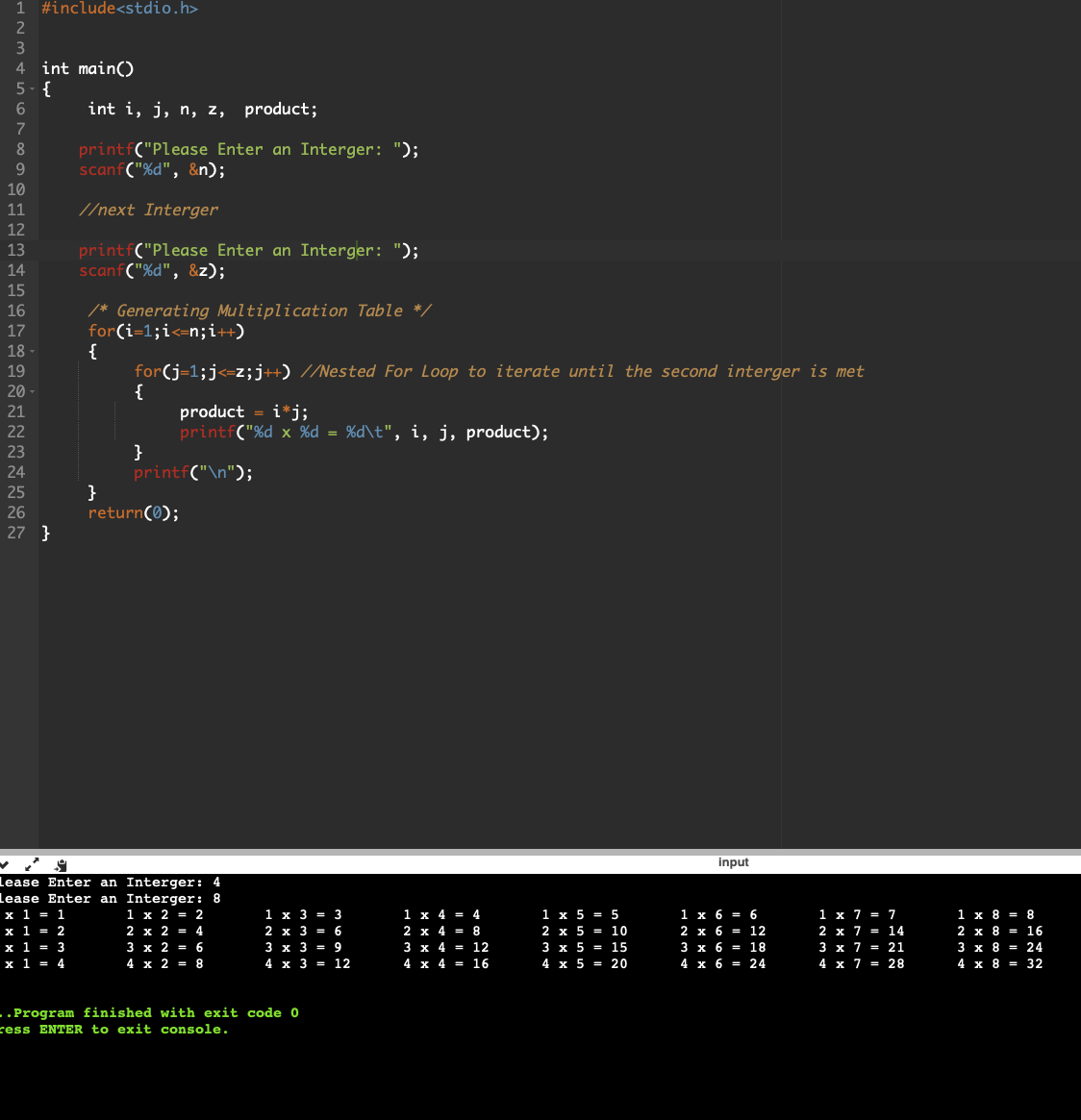The width and height of the screenshot is (1081, 1120).
Task: Click '3 x 7 = 21' in console output
Action: click(x=862, y=948)
